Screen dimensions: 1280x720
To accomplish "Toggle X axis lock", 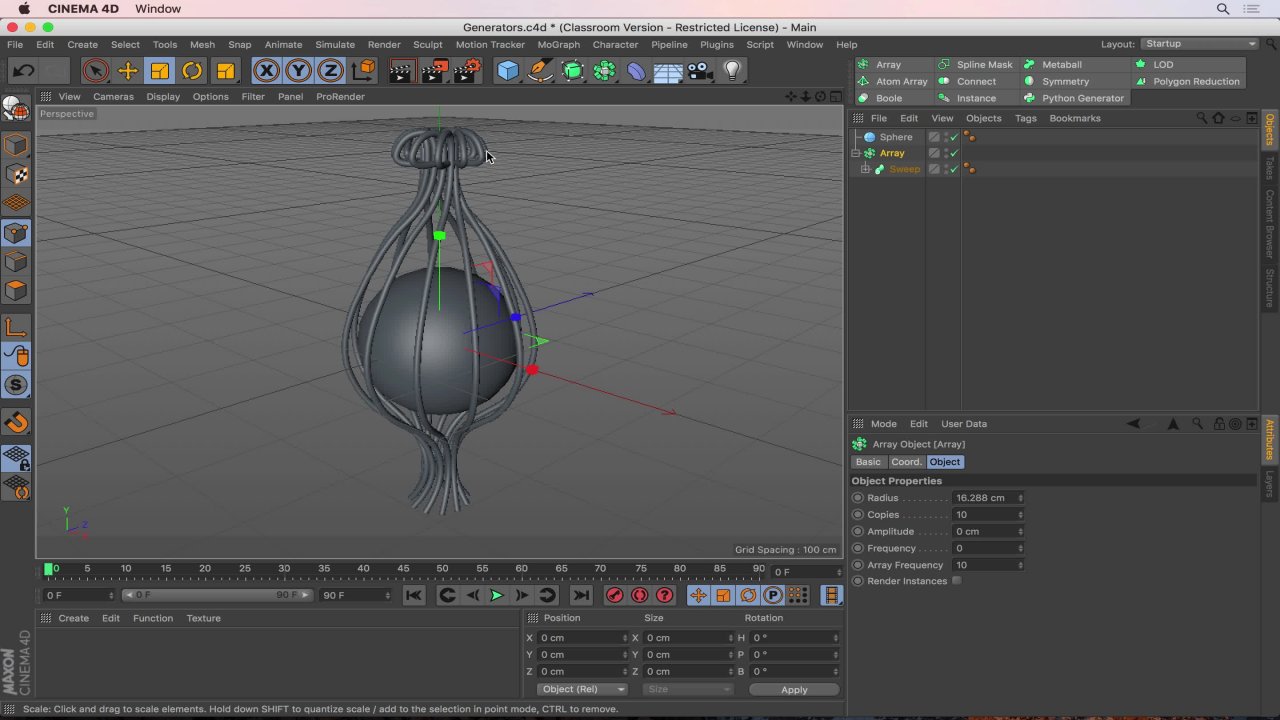I will (x=266, y=71).
